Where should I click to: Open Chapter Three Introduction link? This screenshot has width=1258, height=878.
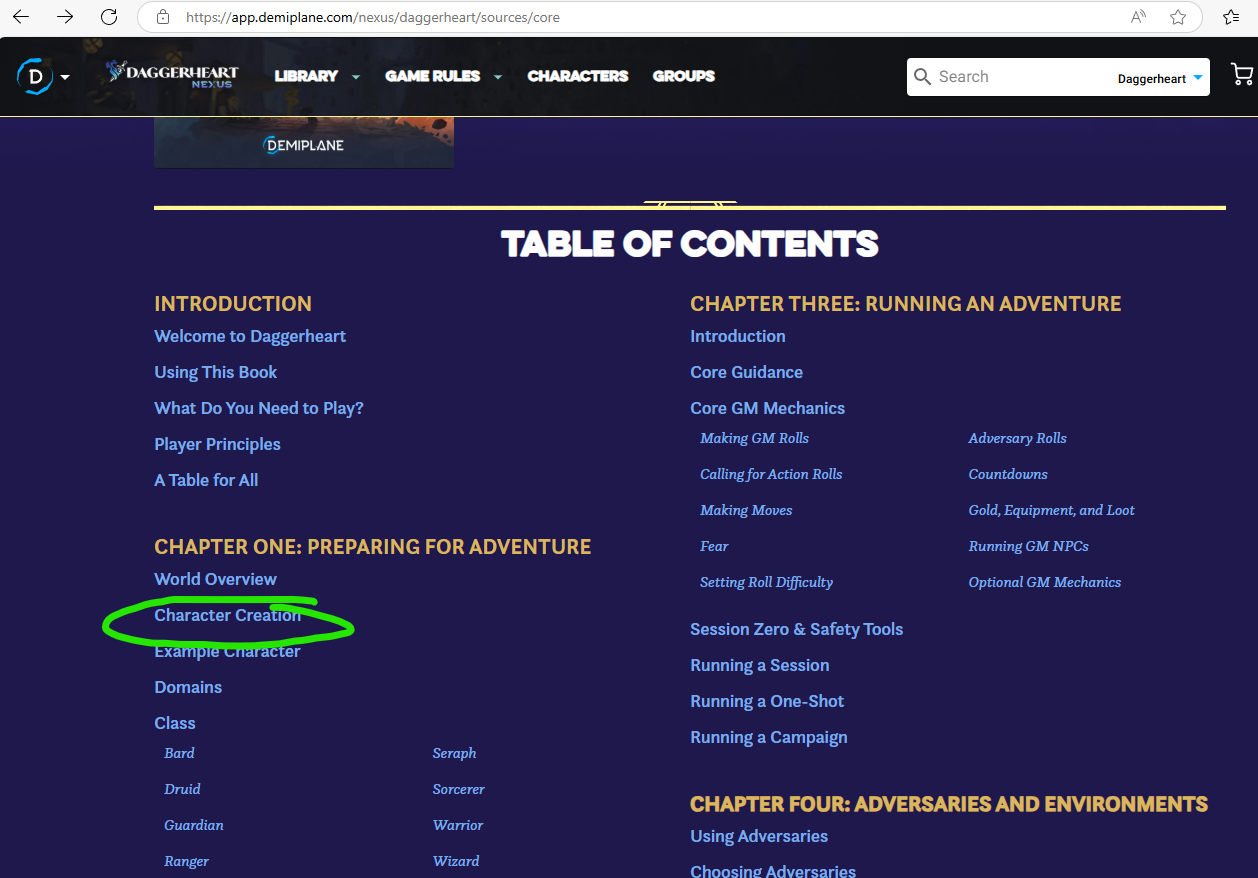tap(738, 336)
